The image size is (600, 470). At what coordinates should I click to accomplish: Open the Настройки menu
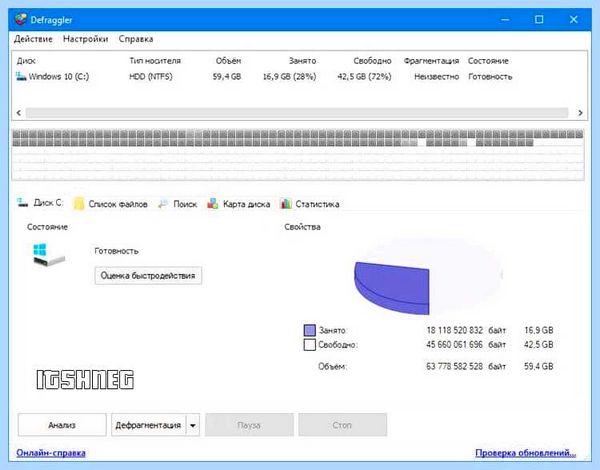click(x=85, y=39)
